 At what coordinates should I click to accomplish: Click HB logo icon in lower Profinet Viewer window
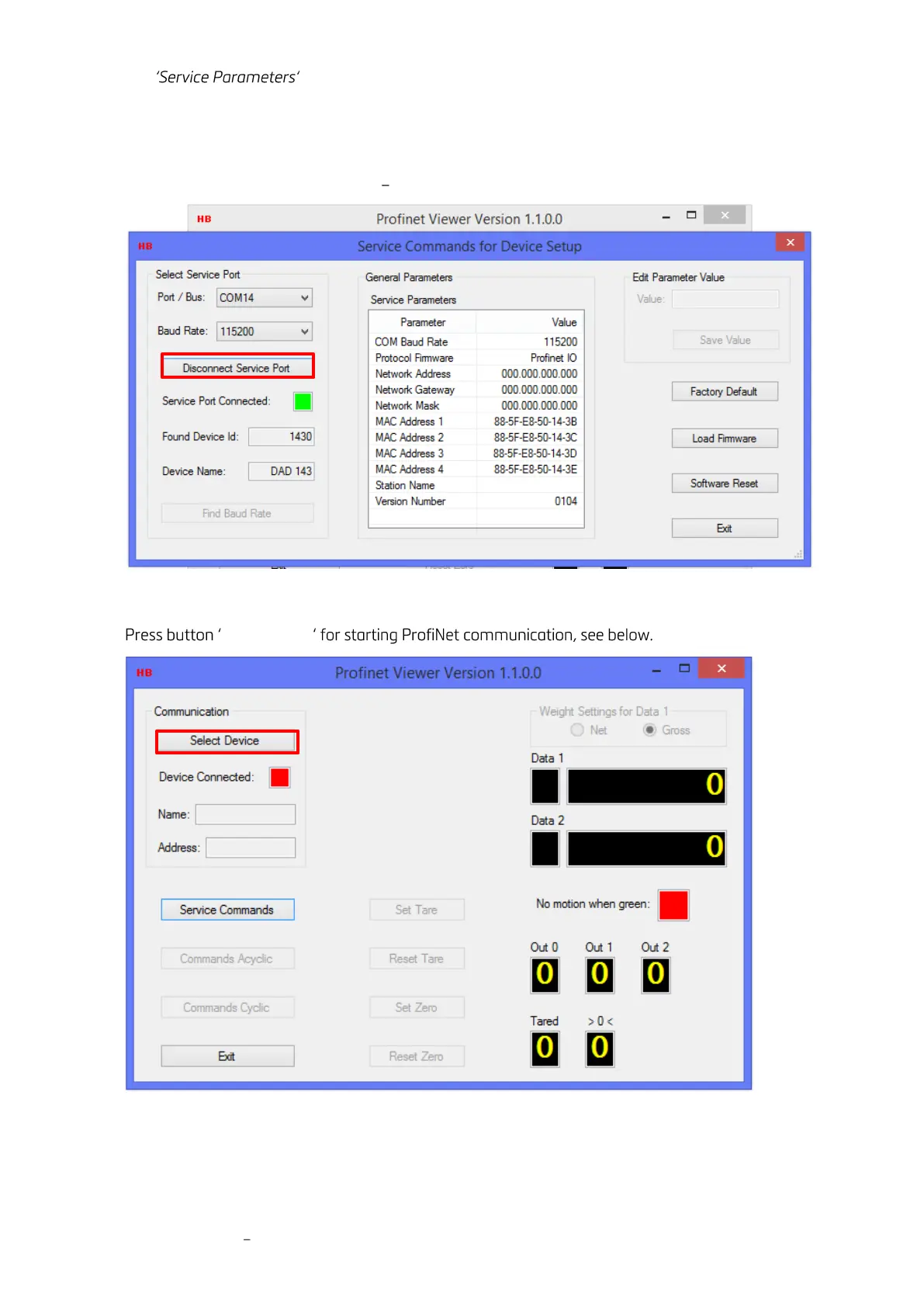tap(144, 673)
